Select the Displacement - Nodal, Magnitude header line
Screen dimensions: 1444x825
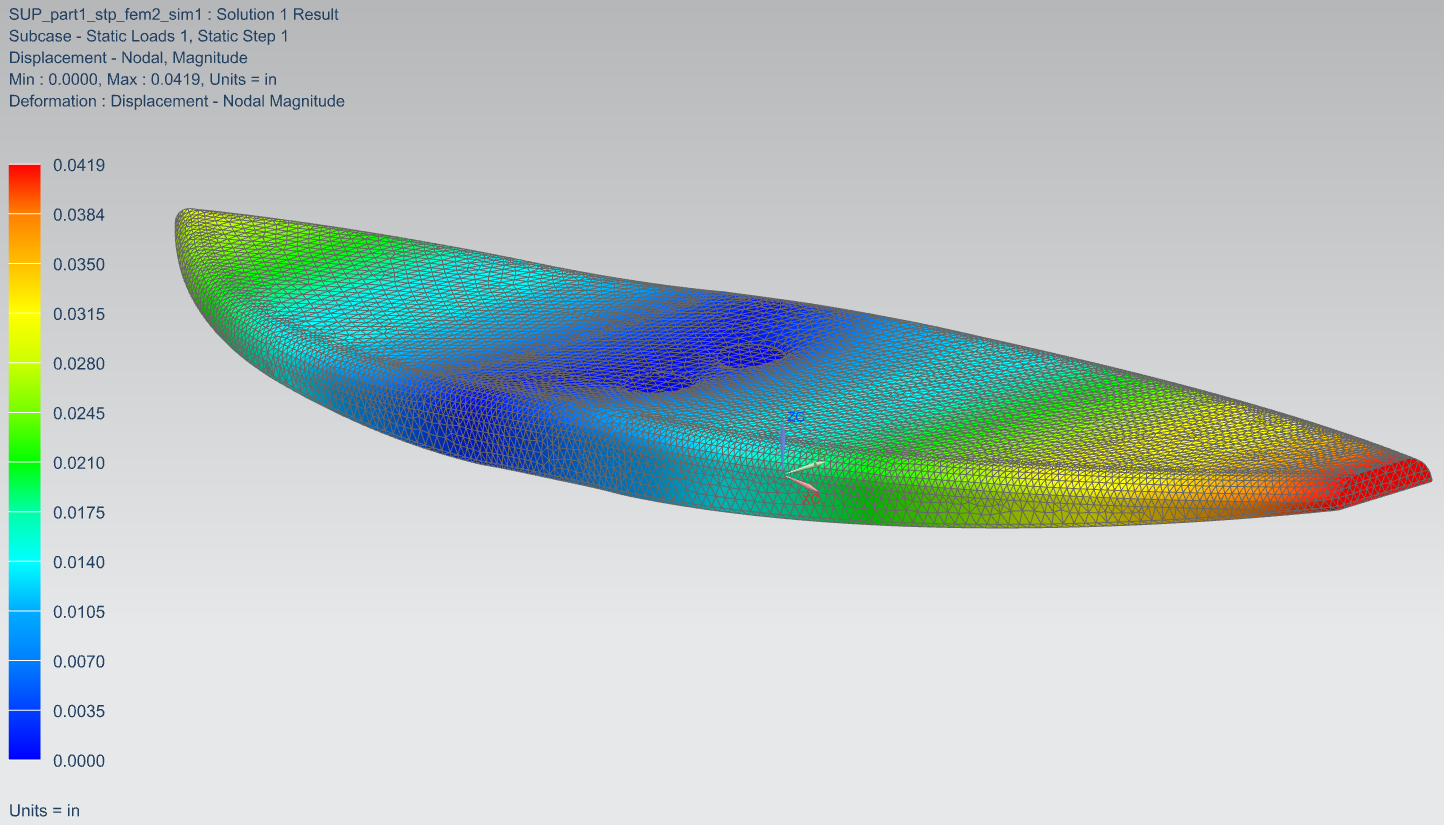point(128,58)
